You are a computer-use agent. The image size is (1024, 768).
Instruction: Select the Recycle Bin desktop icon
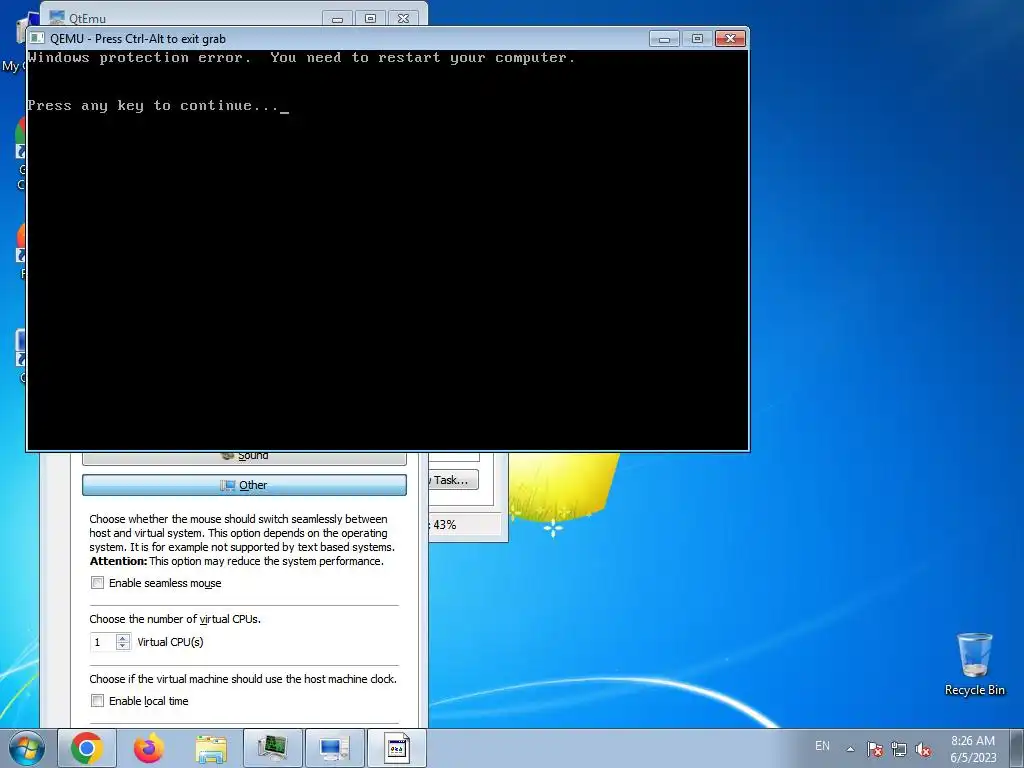974,664
